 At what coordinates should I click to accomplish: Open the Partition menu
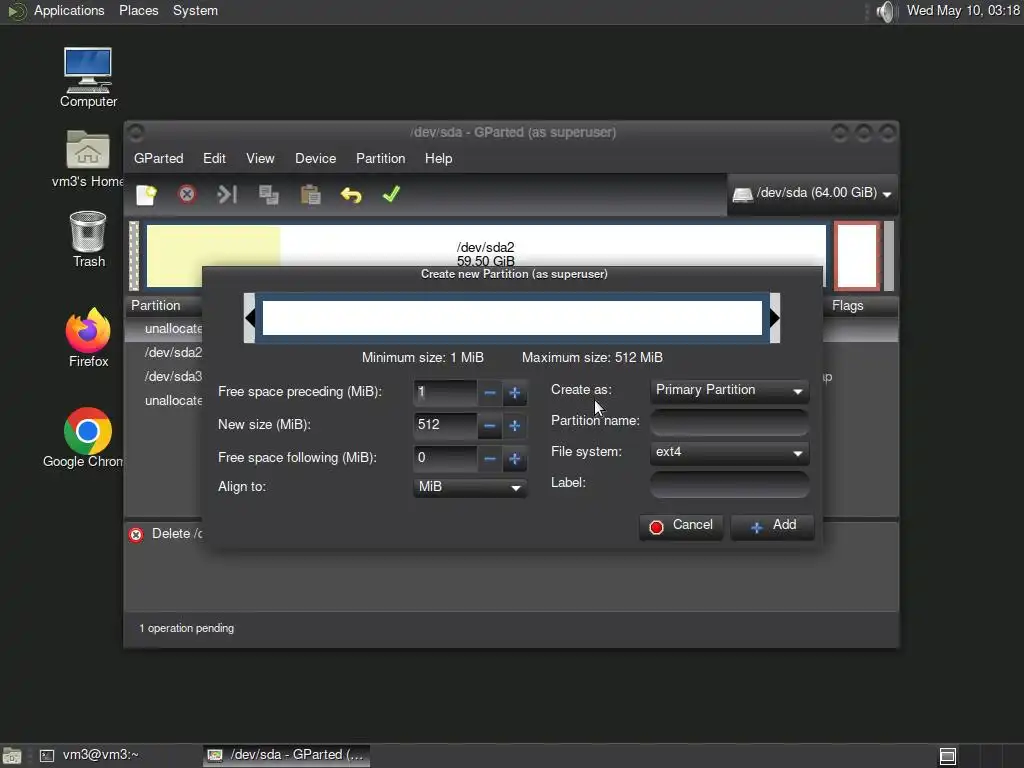tap(380, 159)
